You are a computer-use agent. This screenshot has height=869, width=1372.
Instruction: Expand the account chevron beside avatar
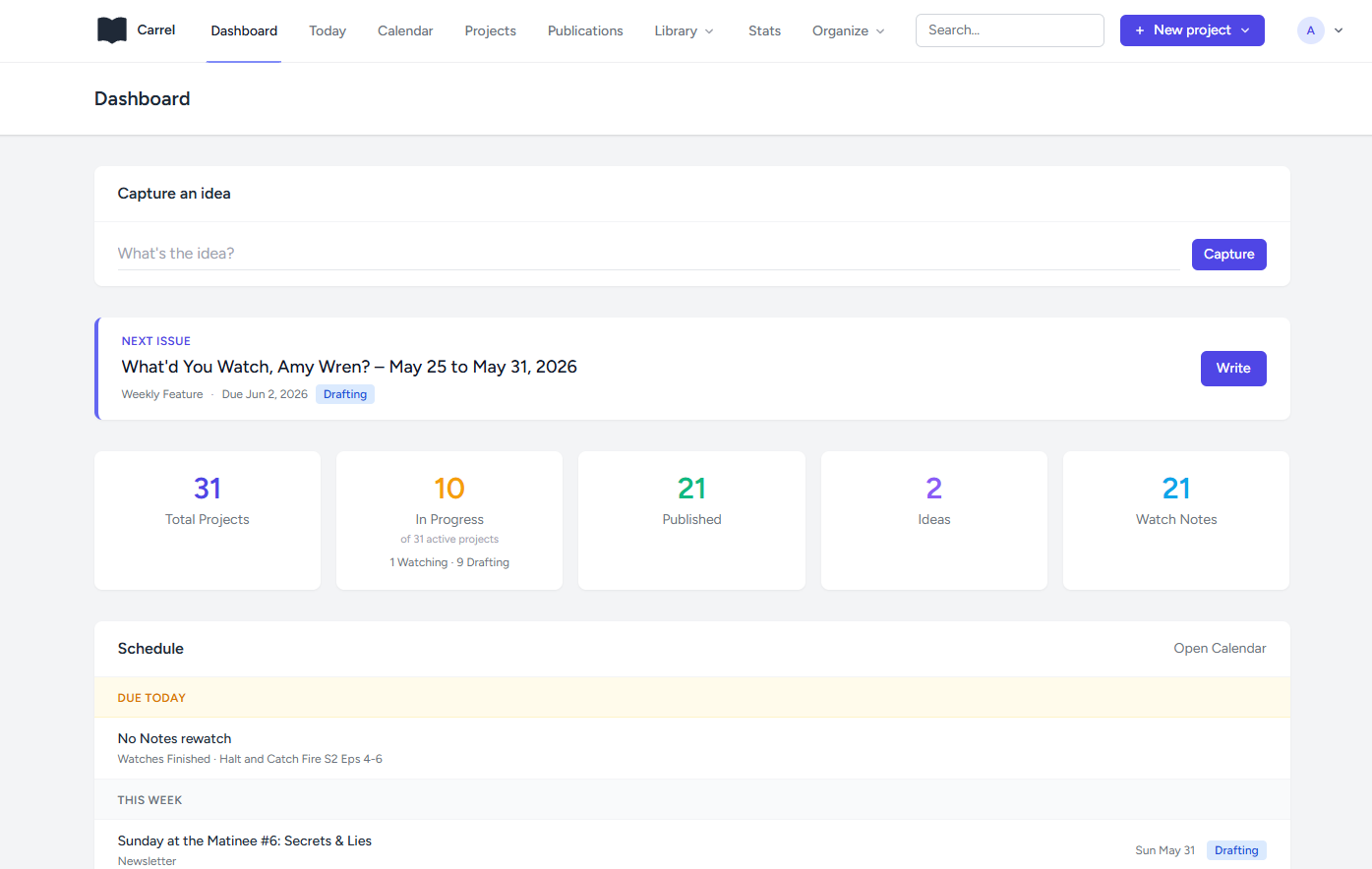coord(1339,30)
